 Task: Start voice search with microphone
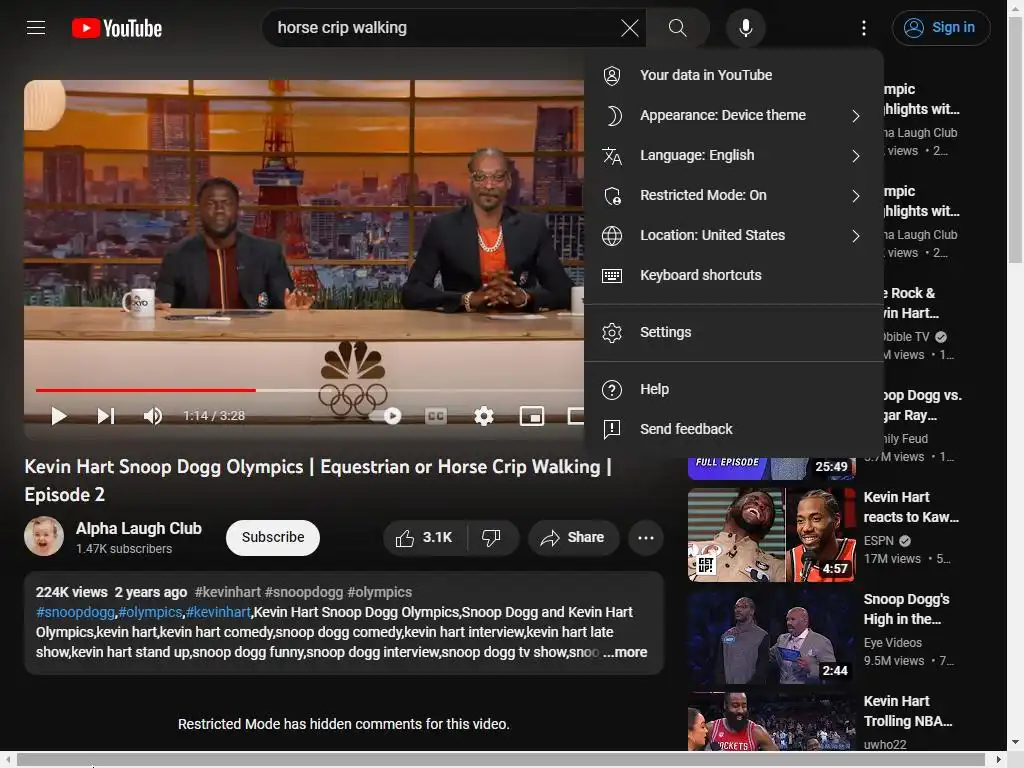point(745,28)
